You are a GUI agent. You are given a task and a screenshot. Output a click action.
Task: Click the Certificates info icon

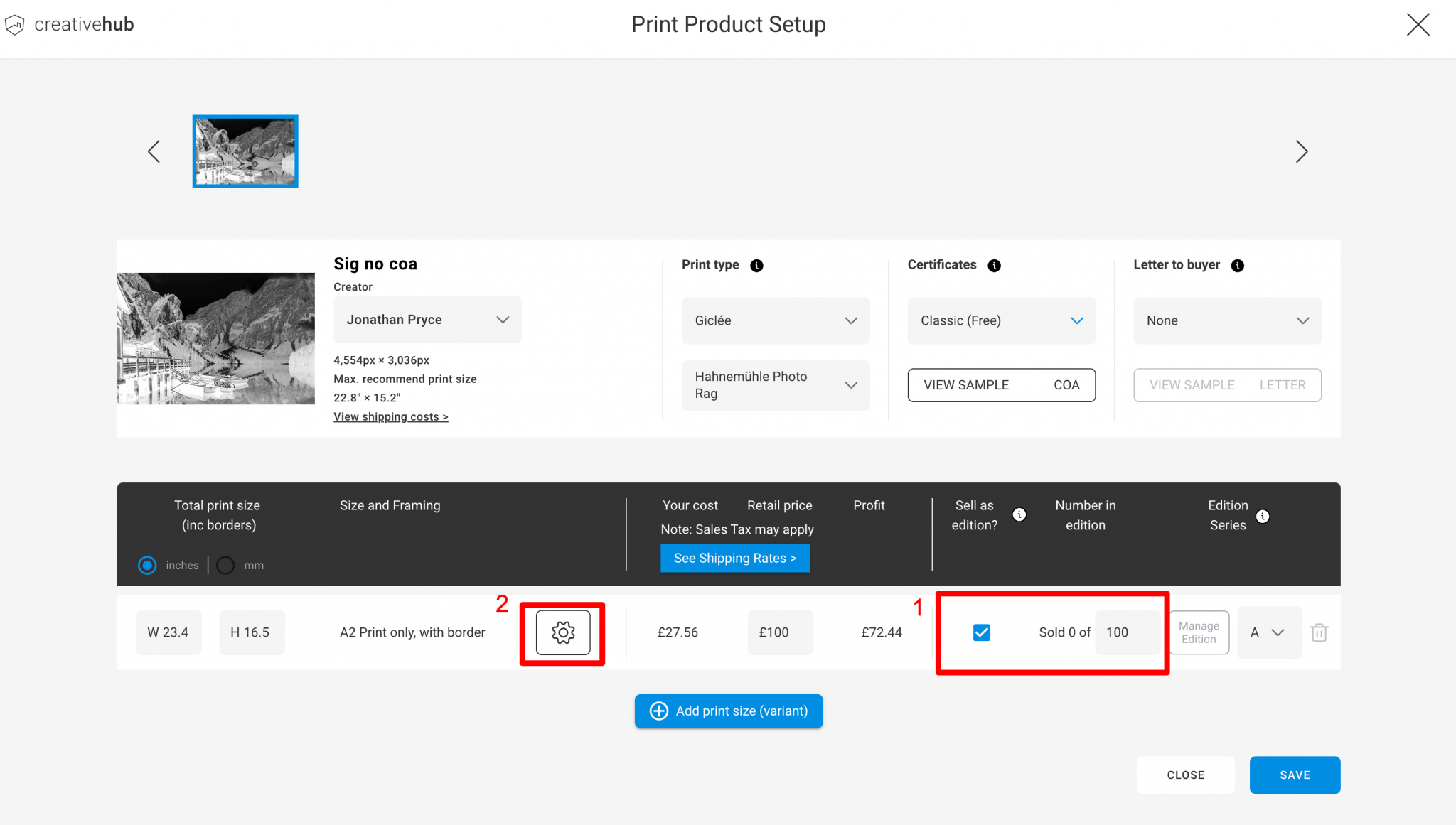(994, 265)
